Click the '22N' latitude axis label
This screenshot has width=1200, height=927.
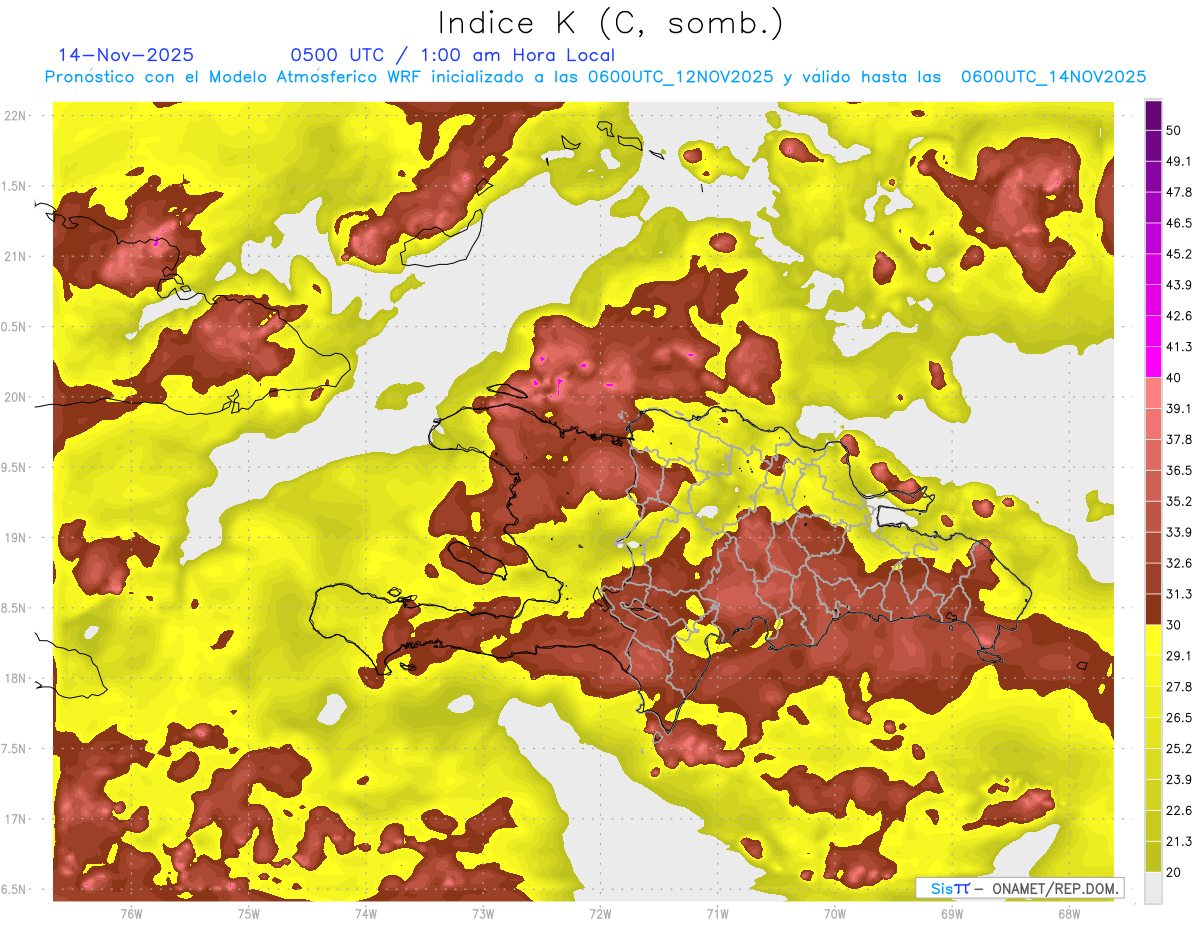point(15,115)
